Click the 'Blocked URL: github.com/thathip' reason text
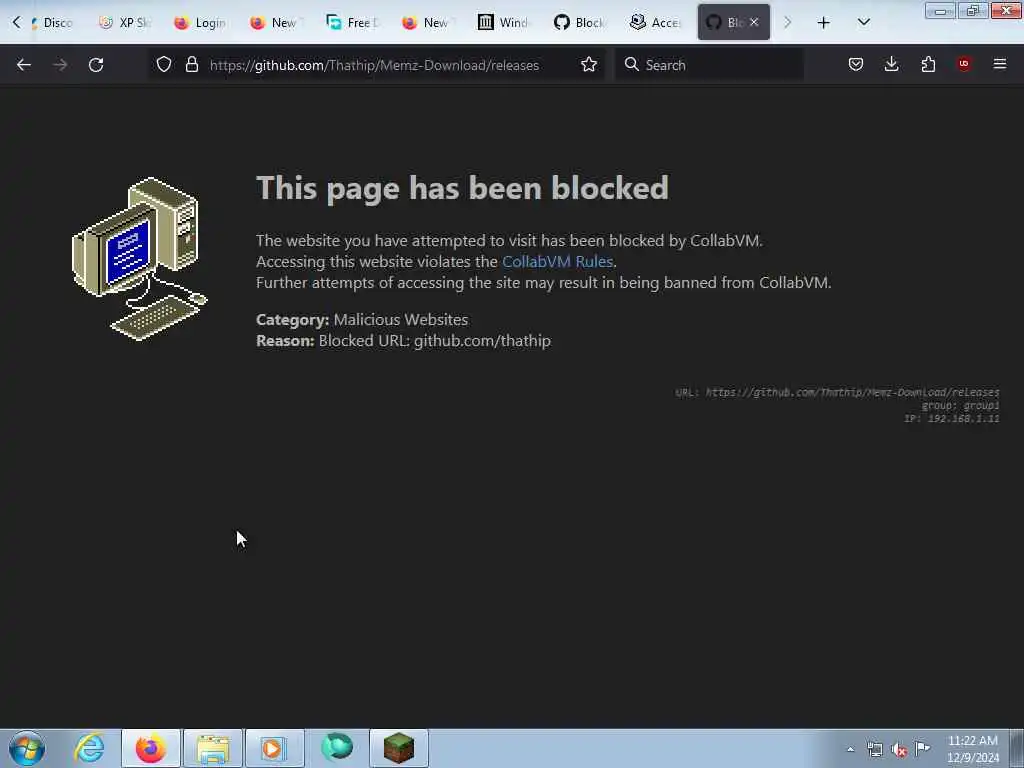This screenshot has width=1024, height=768. tap(434, 341)
